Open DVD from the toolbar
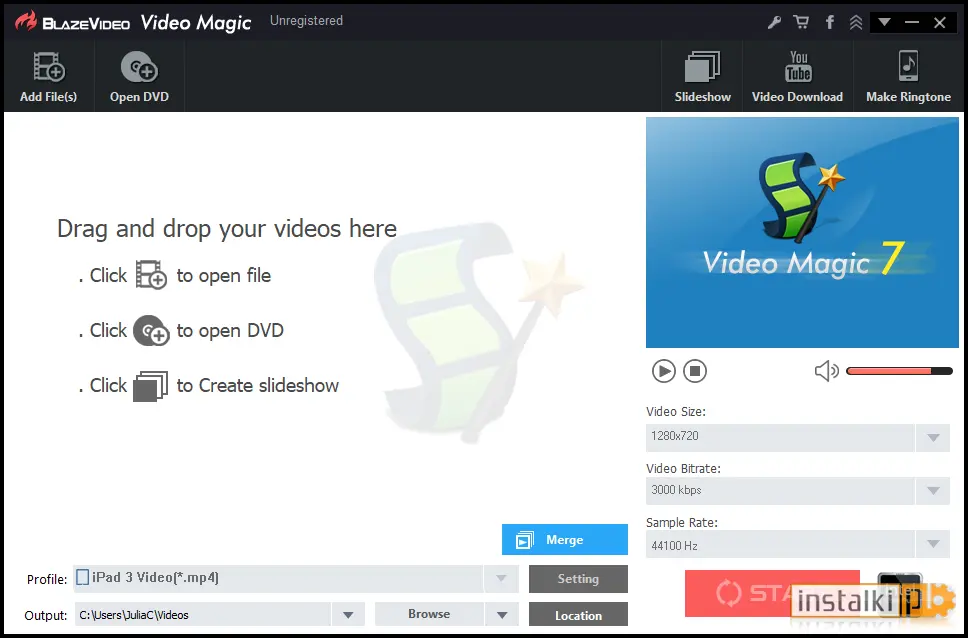968x638 pixels. (x=140, y=77)
